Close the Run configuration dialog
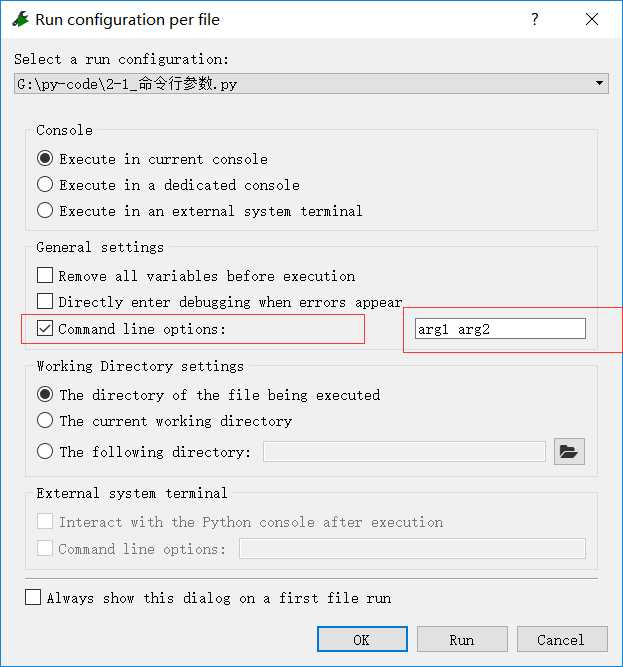 click(592, 19)
